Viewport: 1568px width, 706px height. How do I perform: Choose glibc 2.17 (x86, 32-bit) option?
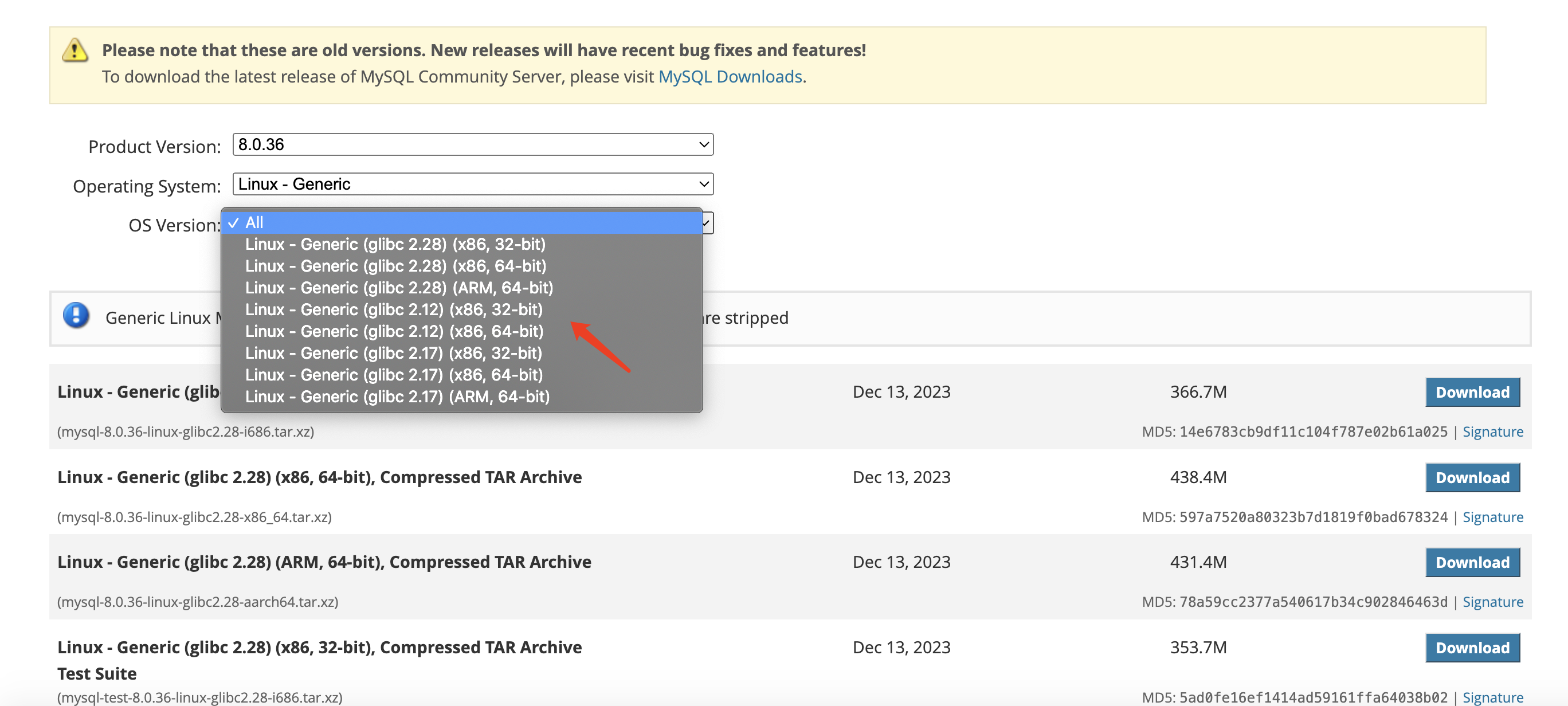pos(462,353)
